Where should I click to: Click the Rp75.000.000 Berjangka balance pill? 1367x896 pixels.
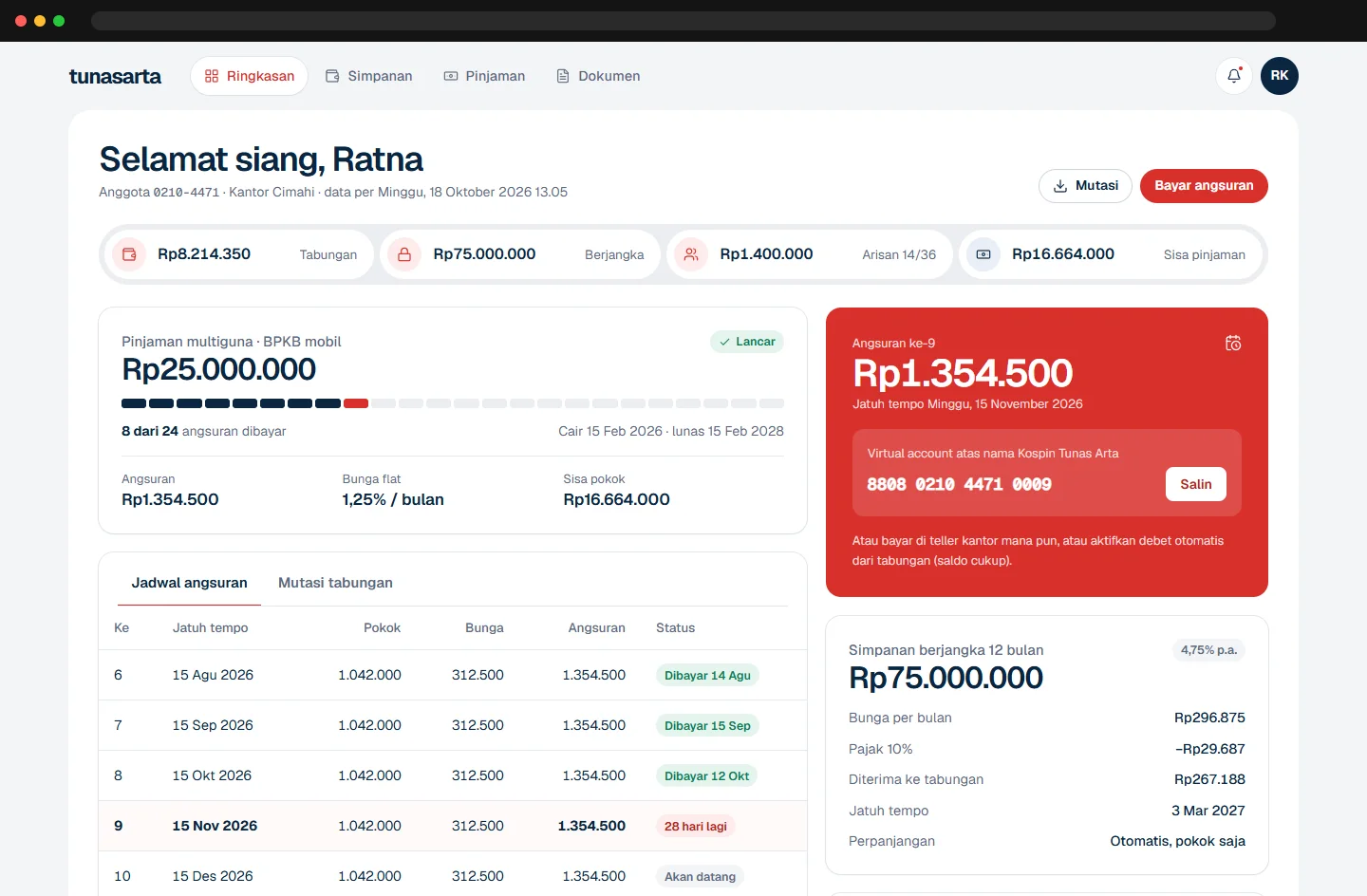click(x=520, y=254)
